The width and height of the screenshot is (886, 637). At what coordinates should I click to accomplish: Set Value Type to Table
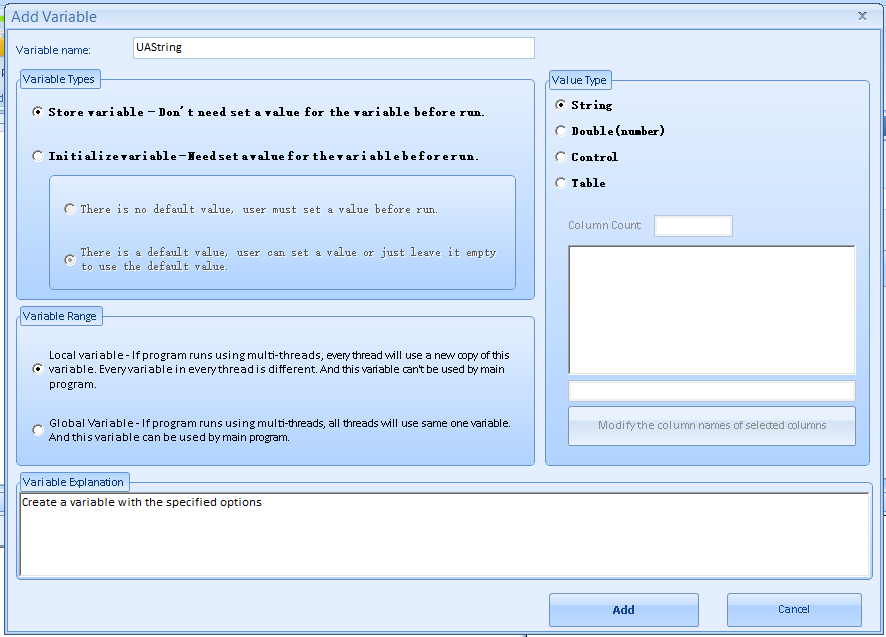(561, 183)
